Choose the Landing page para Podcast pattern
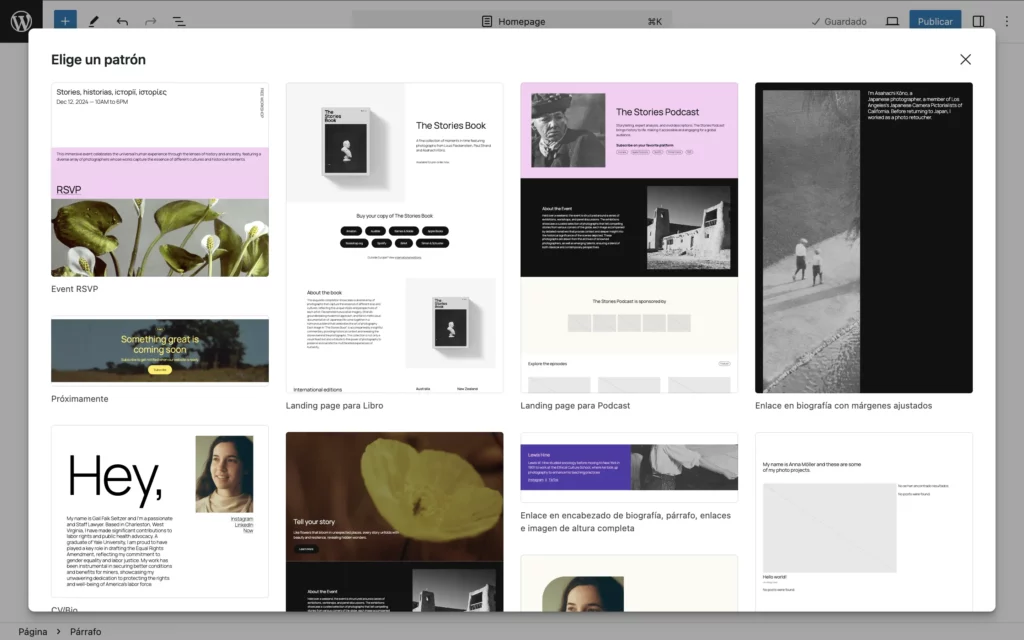This screenshot has width=1024, height=640. point(629,238)
